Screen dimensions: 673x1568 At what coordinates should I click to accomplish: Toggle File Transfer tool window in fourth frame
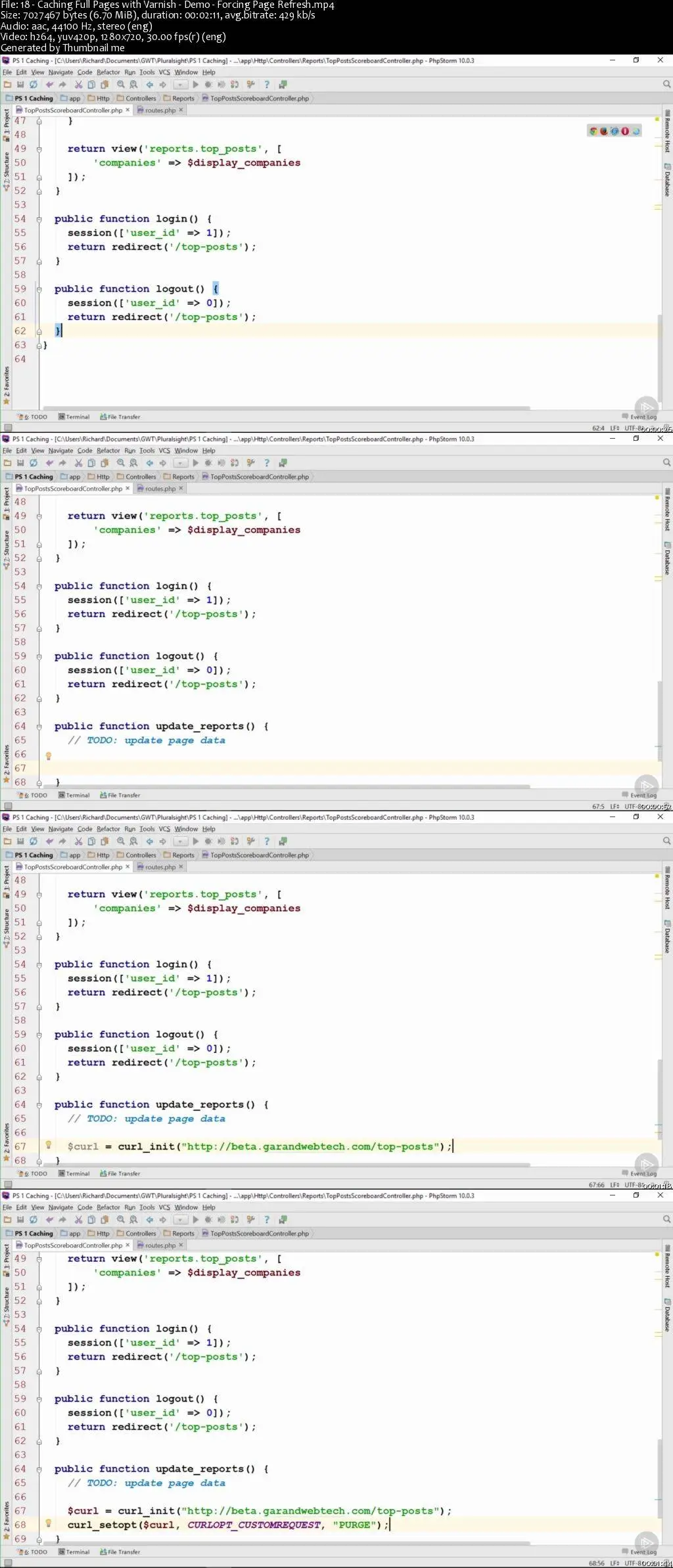[120, 1552]
